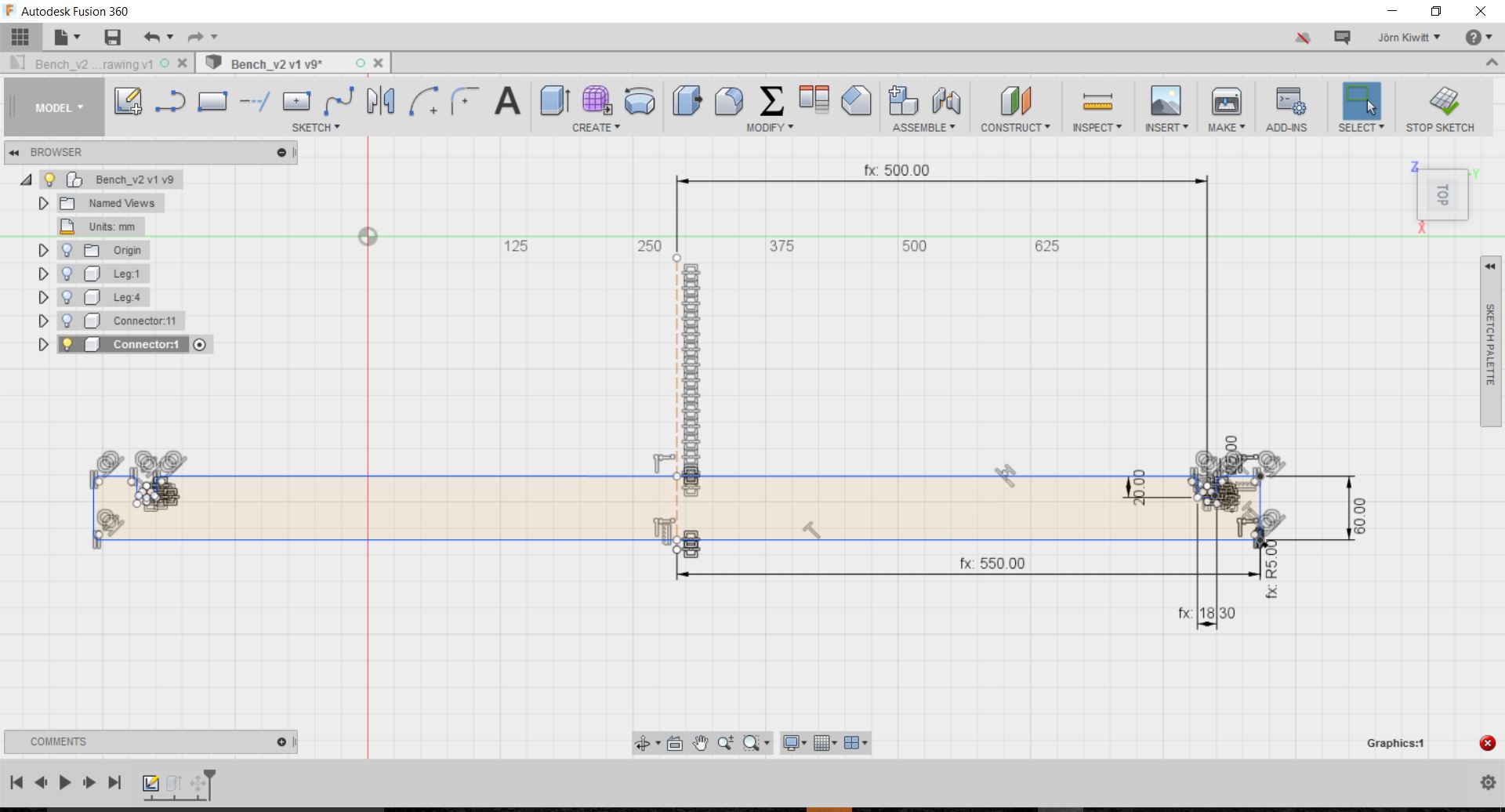Click the Make 3D print icon
The width and height of the screenshot is (1505, 812).
pos(1226,101)
